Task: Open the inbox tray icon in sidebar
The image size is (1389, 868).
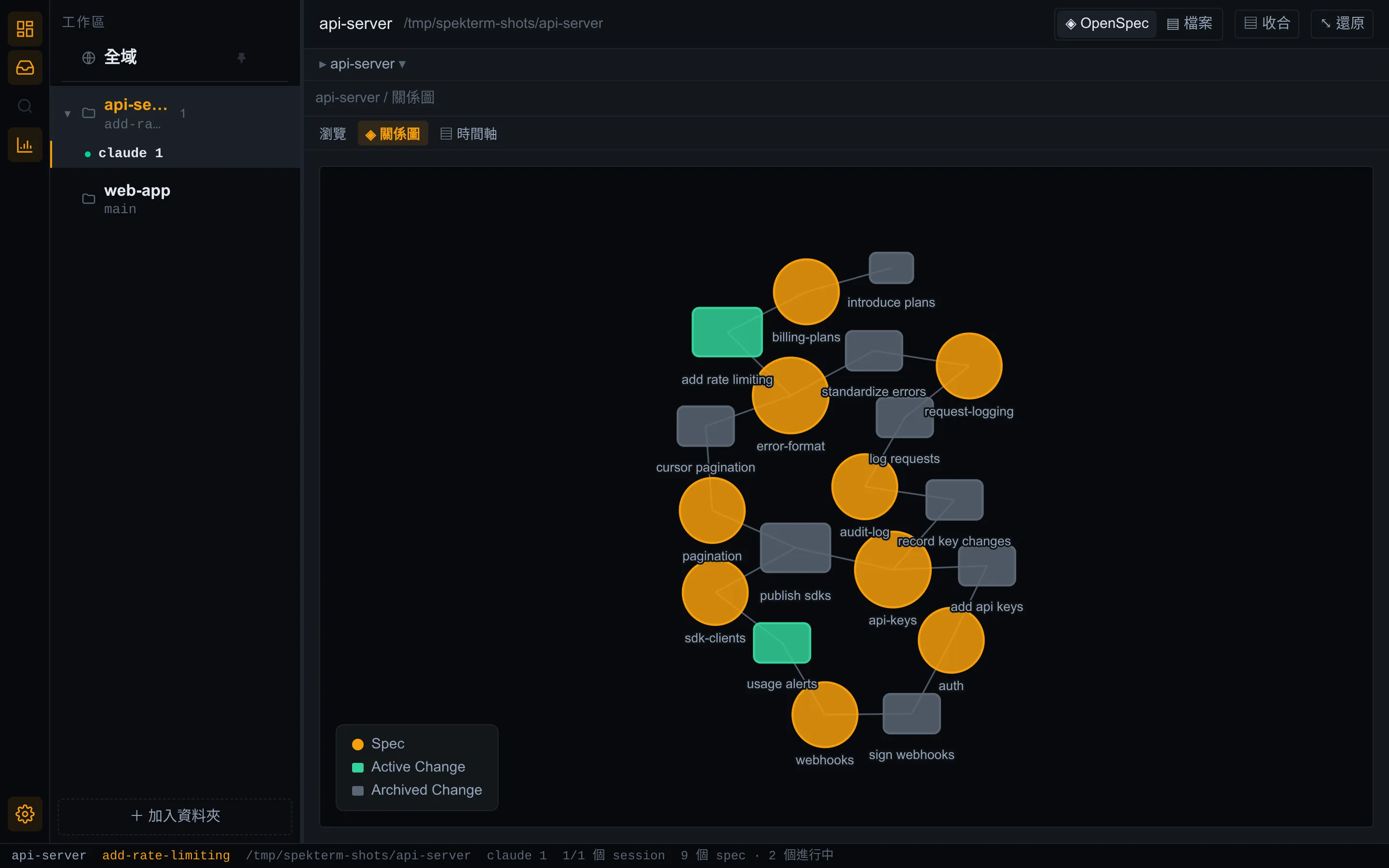Action: pyautogui.click(x=25, y=68)
